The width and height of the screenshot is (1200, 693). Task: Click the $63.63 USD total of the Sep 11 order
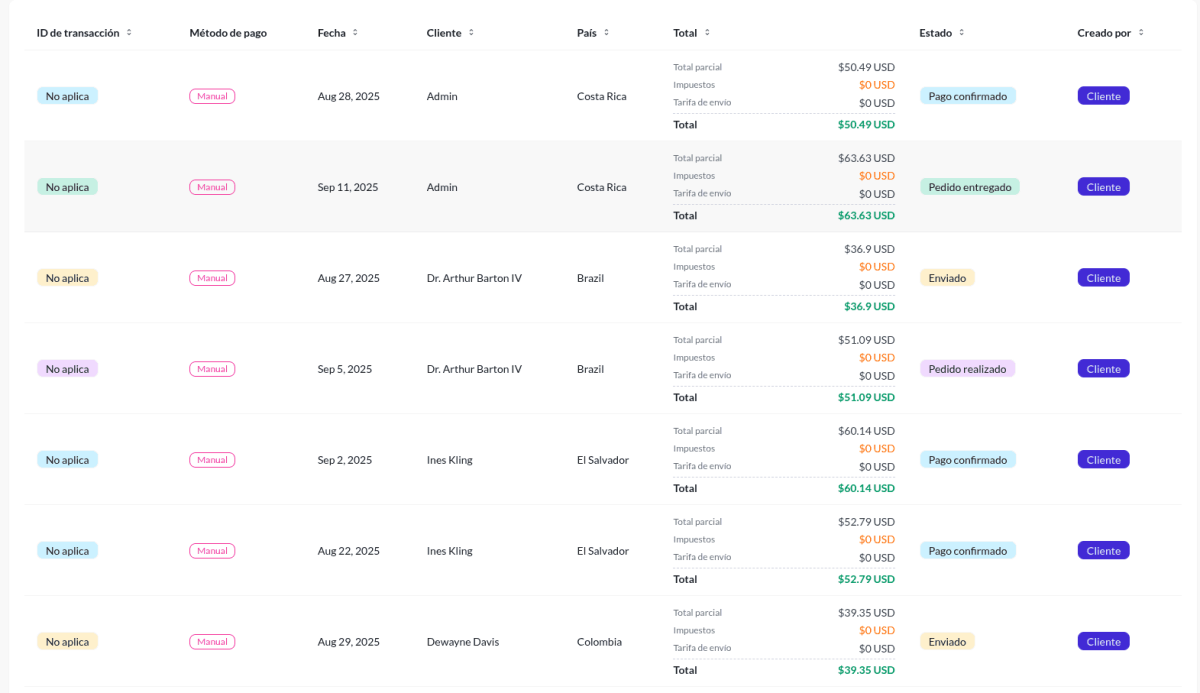coord(866,215)
